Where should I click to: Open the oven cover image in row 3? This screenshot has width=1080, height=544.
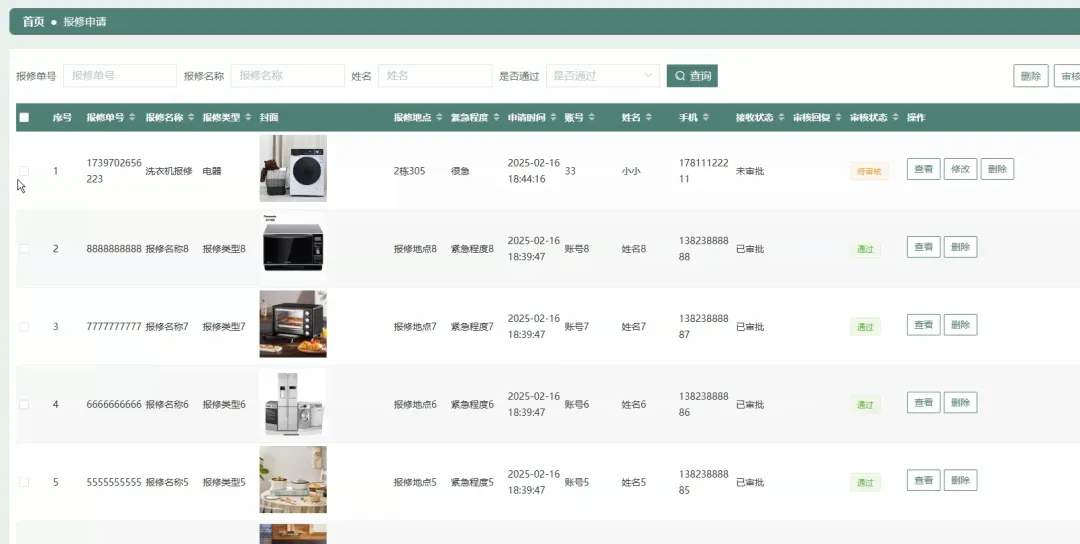293,324
